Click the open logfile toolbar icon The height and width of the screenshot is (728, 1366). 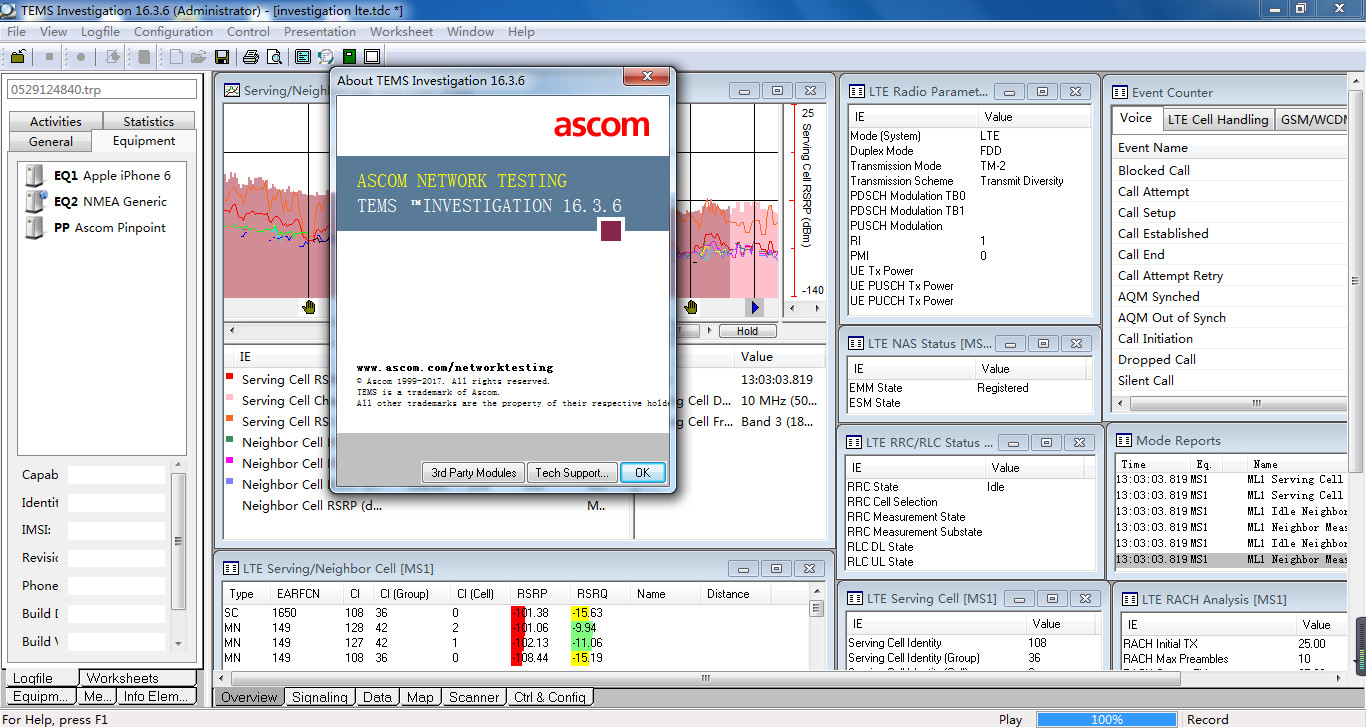click(x=19, y=56)
